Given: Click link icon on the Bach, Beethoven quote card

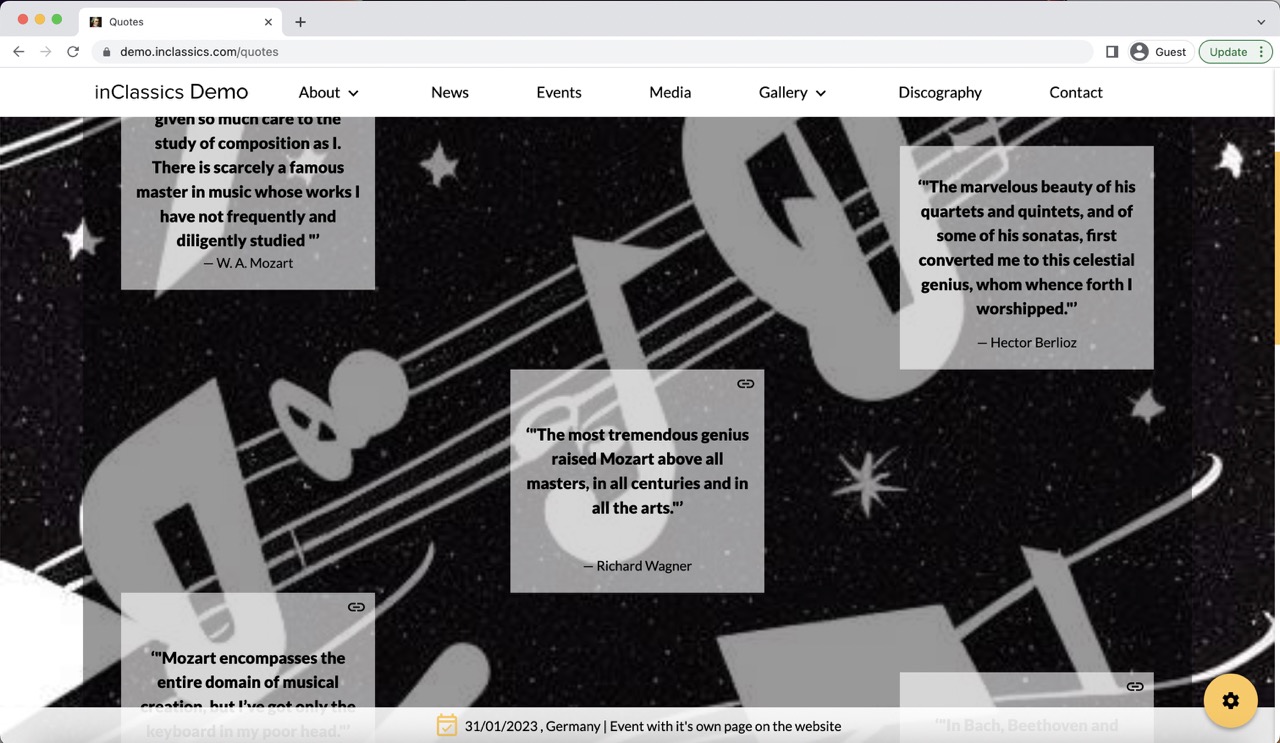Looking at the screenshot, I should [x=1135, y=687].
